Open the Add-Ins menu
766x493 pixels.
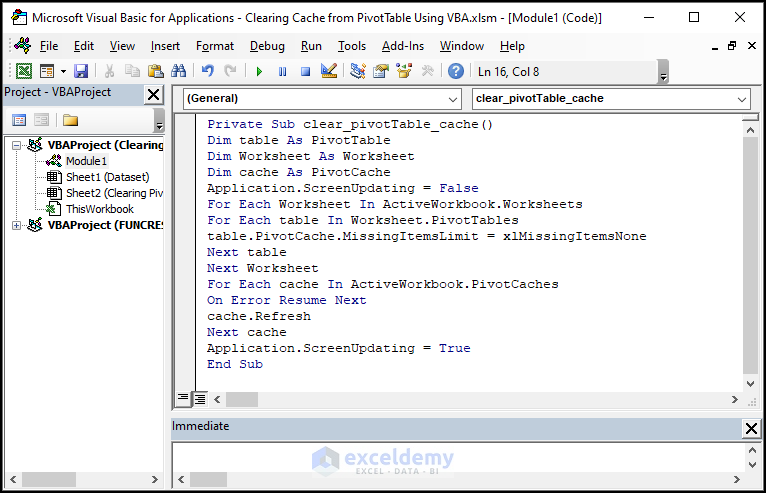coord(403,46)
